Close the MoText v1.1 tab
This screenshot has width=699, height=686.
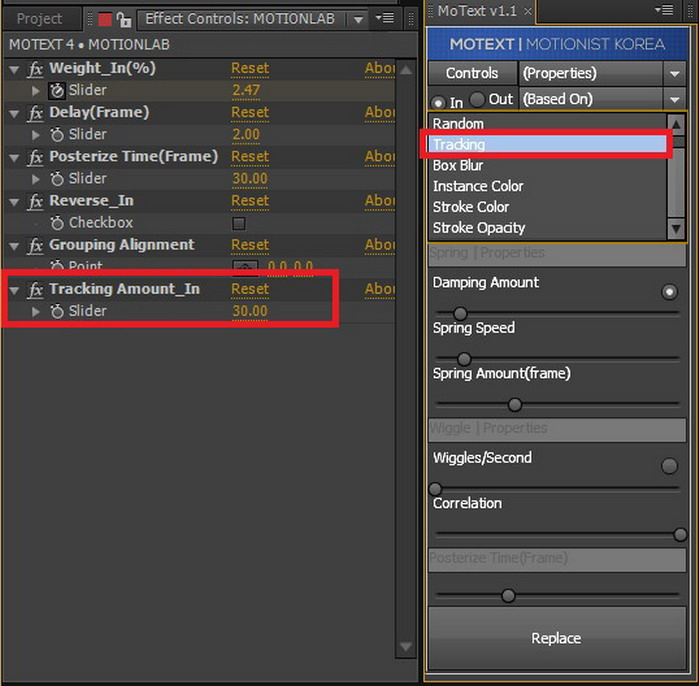click(x=527, y=11)
